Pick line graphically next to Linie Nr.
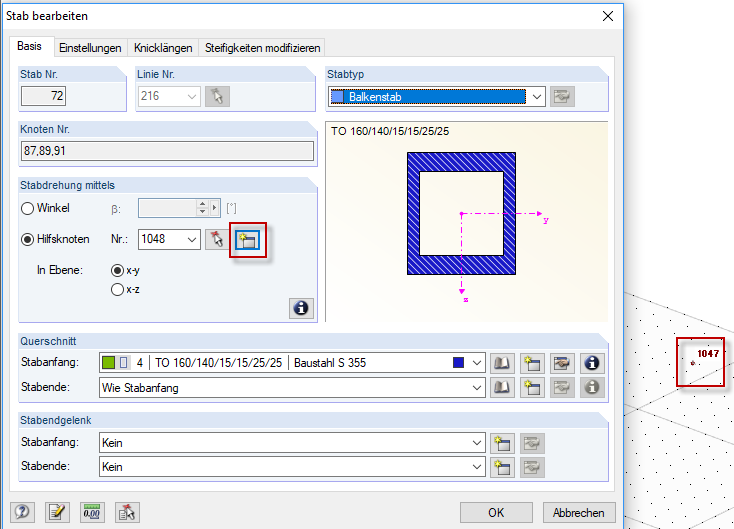The image size is (734, 529). [x=217, y=96]
